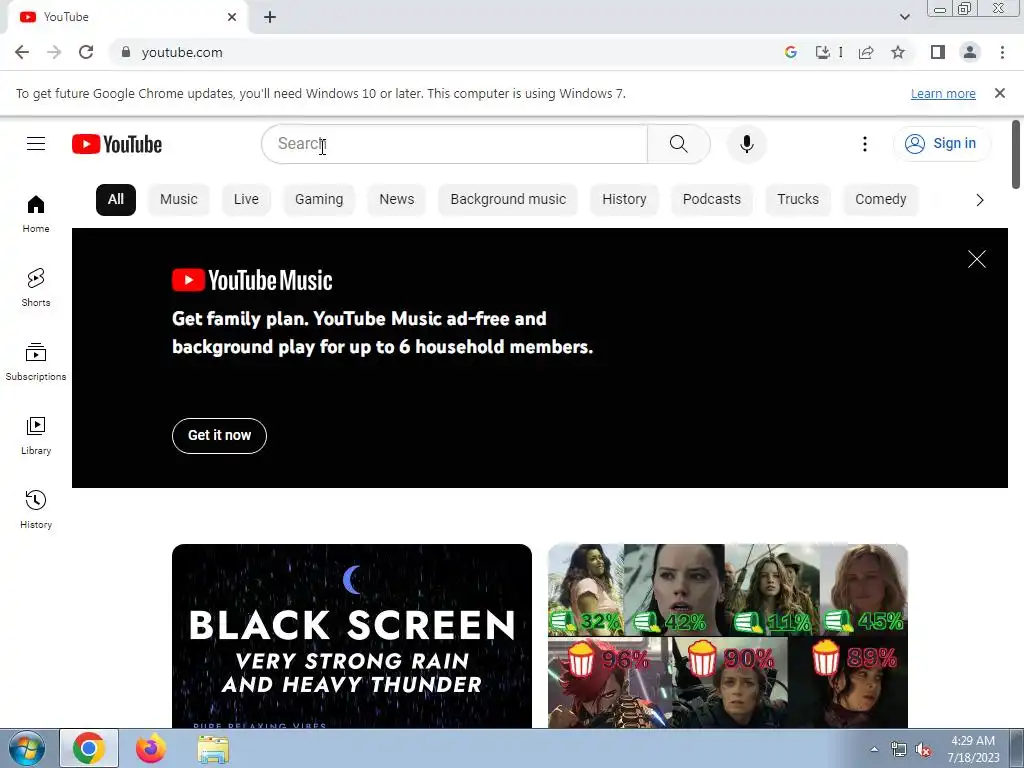Open Library in sidebar
Screen dimensions: 1024x768
click(36, 436)
